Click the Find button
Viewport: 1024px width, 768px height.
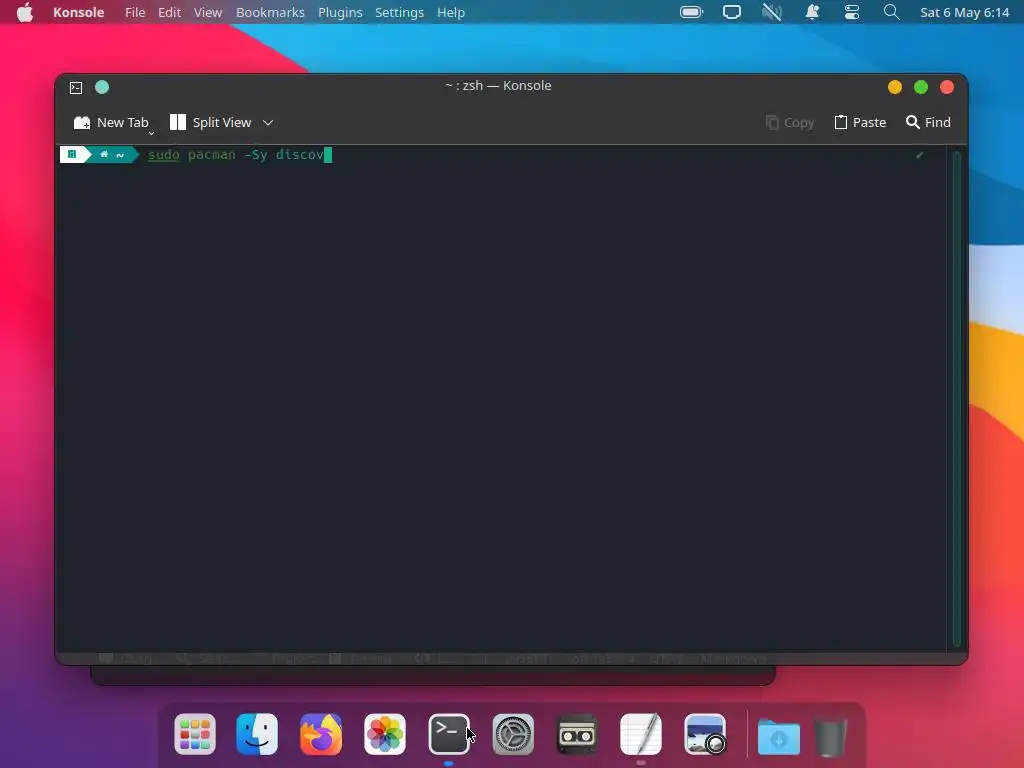928,122
